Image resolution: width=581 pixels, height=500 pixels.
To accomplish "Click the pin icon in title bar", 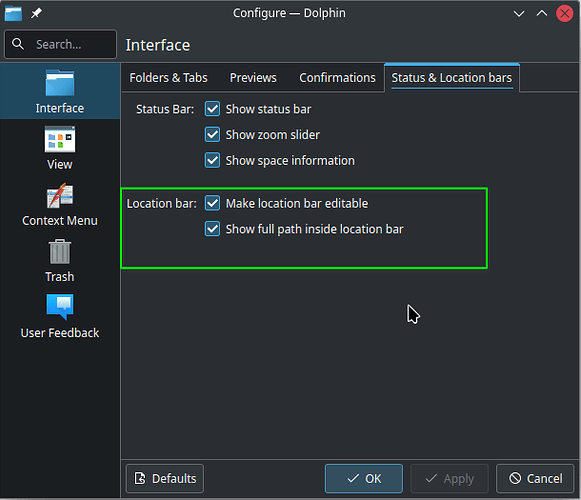I will pyautogui.click(x=36, y=13).
